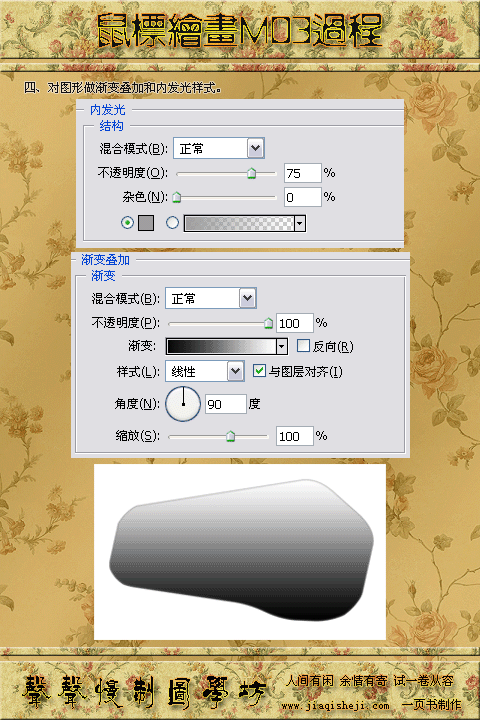
Task: Select the solid color radio button
Action: (x=127, y=223)
